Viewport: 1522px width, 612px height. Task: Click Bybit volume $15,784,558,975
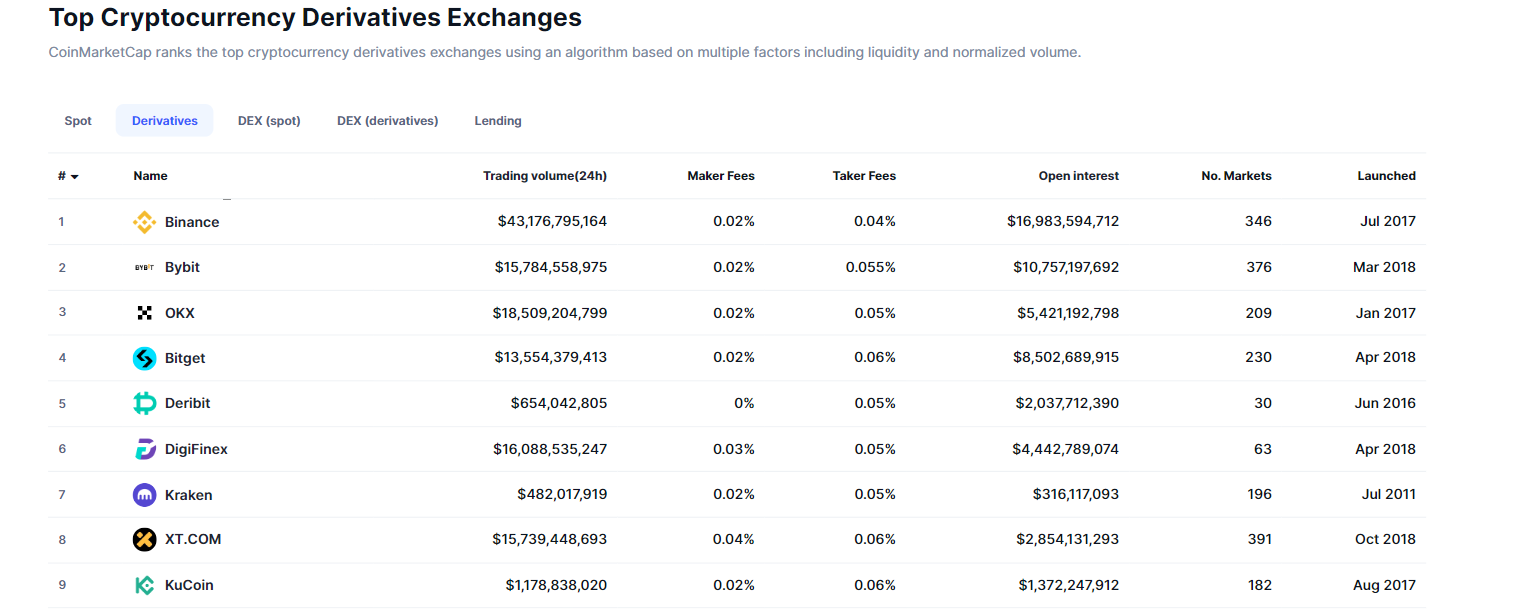click(551, 267)
